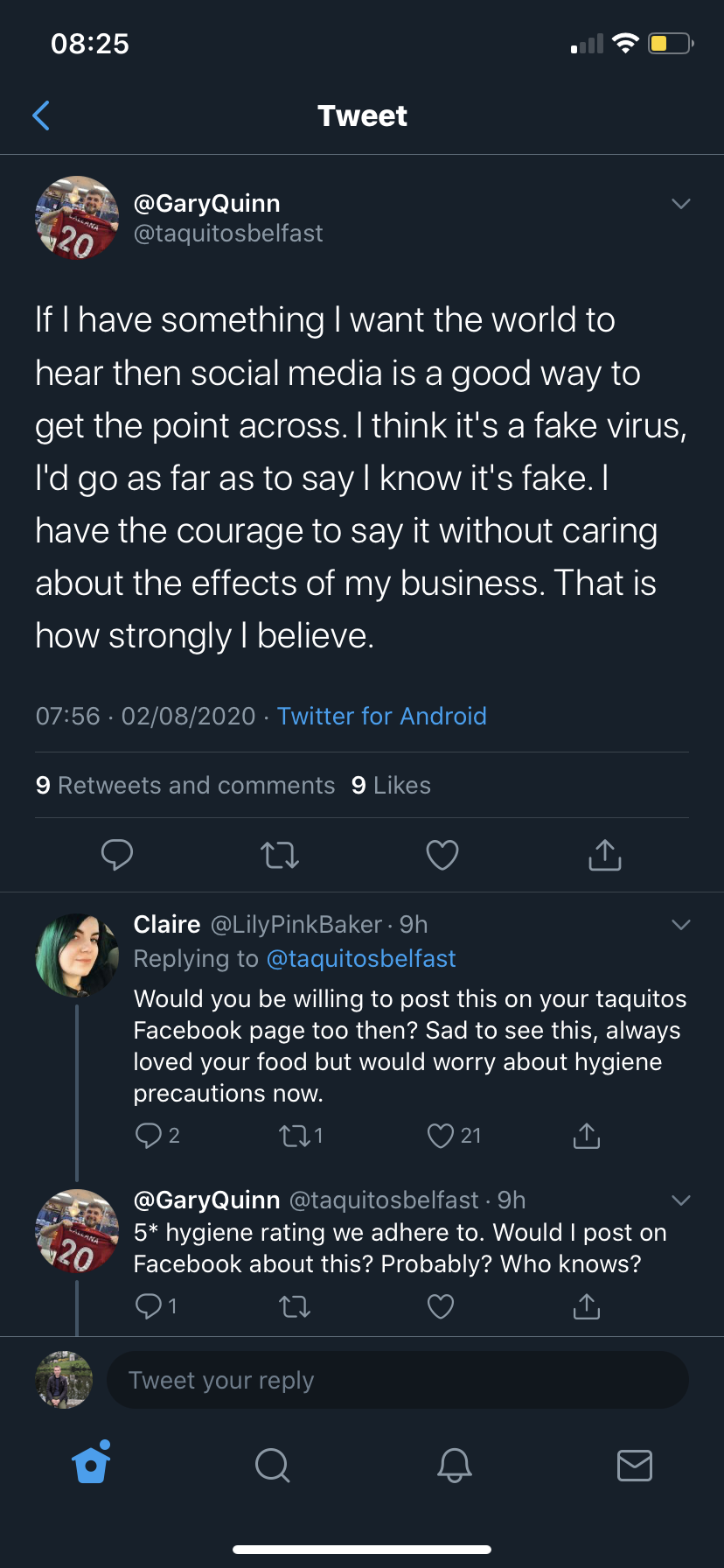Reply to the main tweet
This screenshot has width=724, height=1568.
[x=117, y=854]
